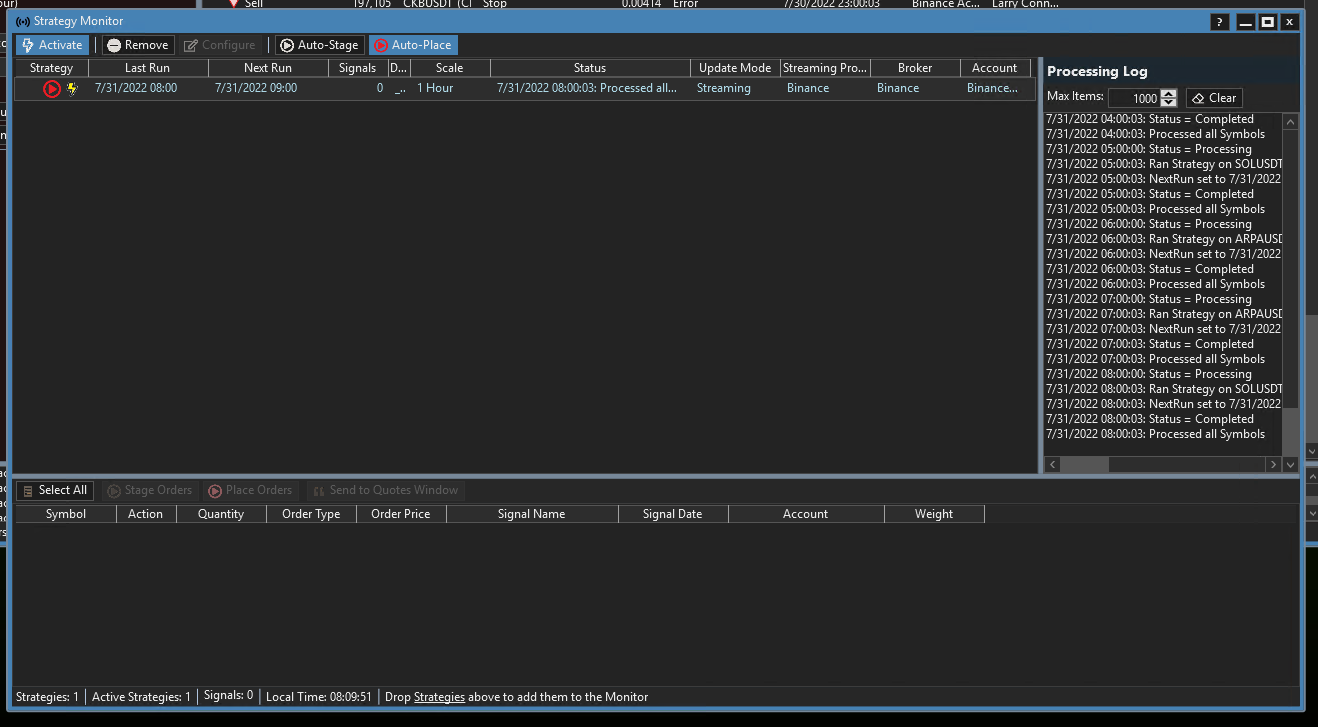Click the Activate toolbar button

52,45
